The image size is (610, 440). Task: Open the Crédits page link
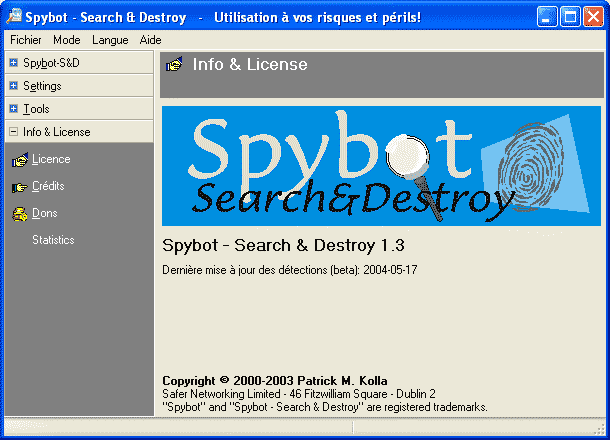(x=48, y=186)
